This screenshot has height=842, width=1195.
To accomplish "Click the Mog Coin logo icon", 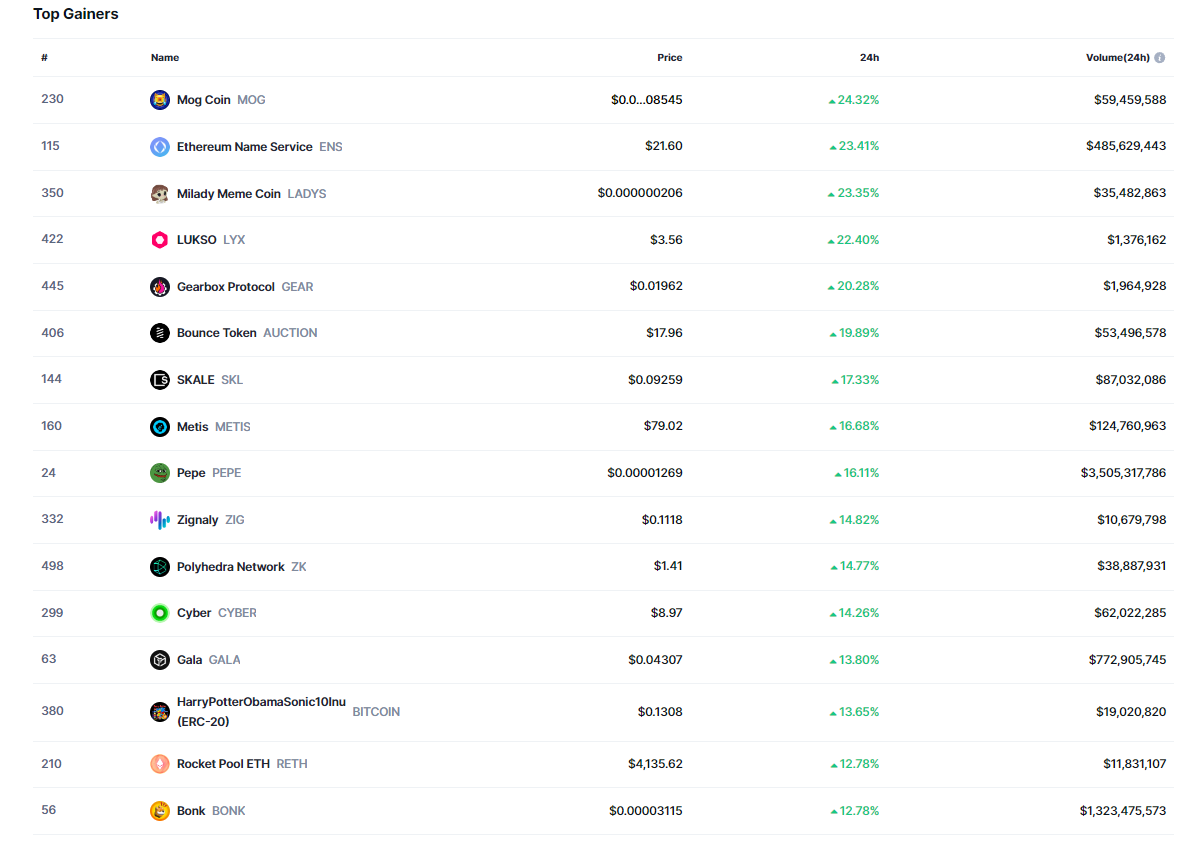I will pyautogui.click(x=160, y=100).
